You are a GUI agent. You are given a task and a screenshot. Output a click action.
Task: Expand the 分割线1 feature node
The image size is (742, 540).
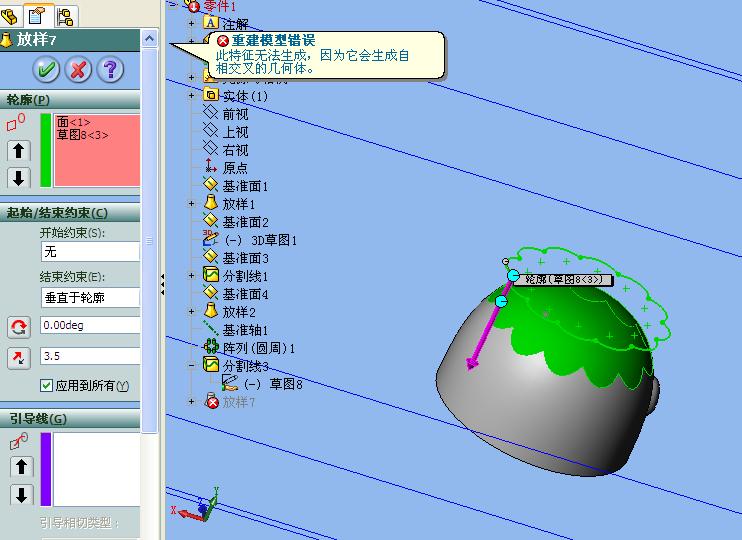191,275
